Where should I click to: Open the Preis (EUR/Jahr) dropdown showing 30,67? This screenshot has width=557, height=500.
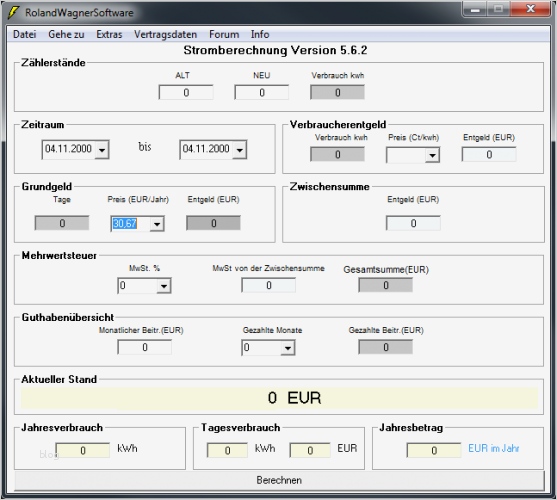point(157,224)
